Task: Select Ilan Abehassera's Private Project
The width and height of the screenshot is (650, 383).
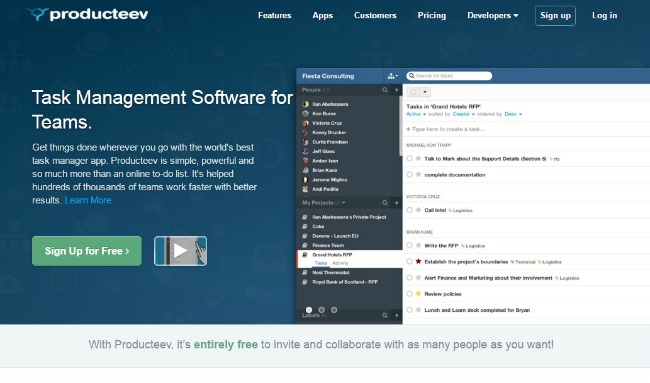Action: pyautogui.click(x=349, y=217)
